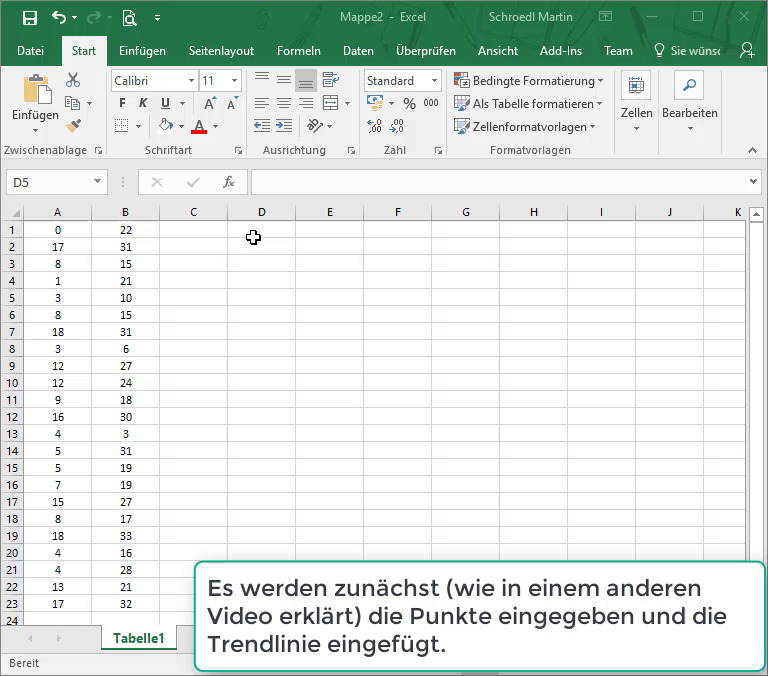Viewport: 768px width, 676px height.
Task: Align text right
Action: coord(306,103)
